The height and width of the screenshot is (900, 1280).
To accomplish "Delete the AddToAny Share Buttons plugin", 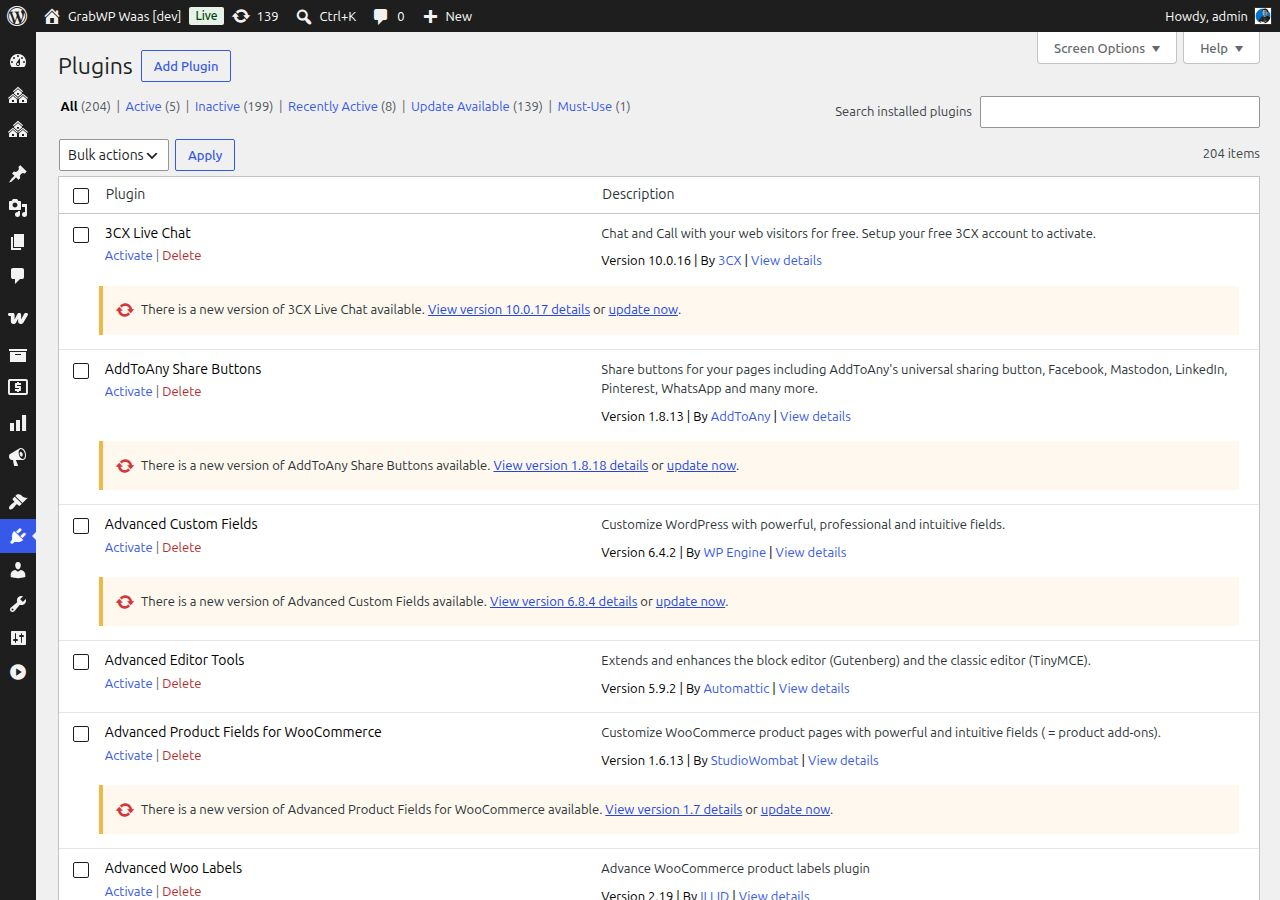I will tap(182, 391).
